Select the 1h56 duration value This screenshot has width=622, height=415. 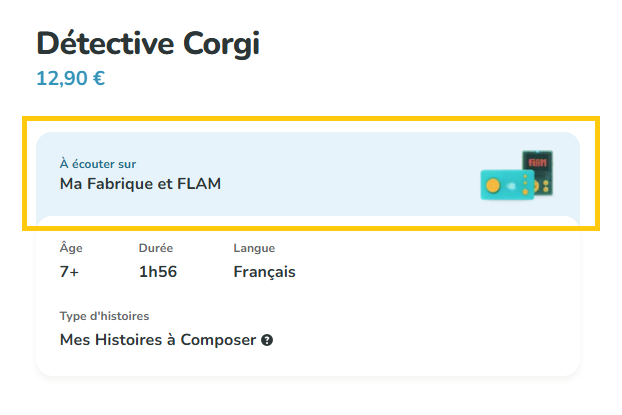click(157, 272)
